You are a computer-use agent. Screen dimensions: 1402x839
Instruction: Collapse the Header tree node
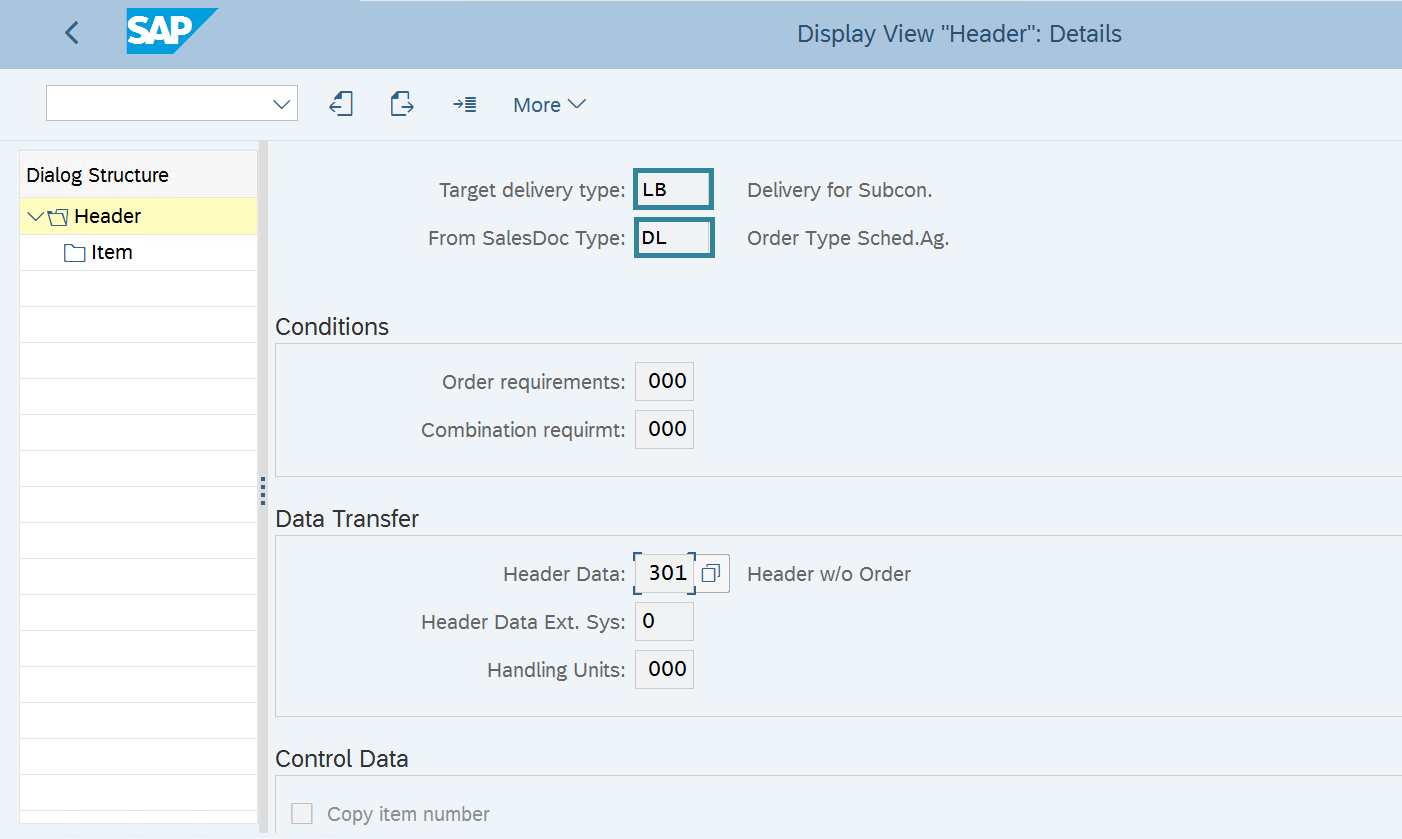[36, 216]
